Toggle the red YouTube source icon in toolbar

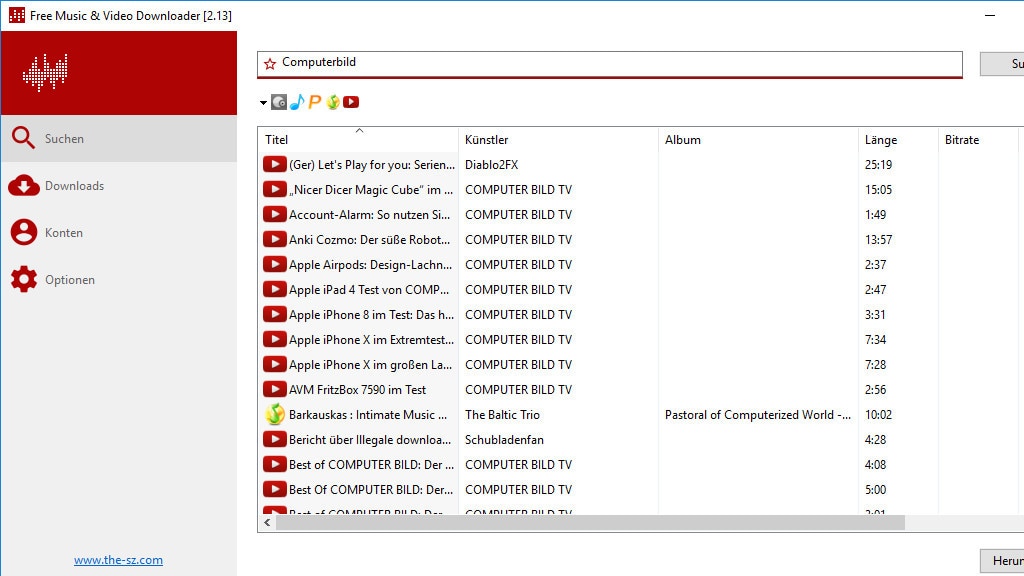(351, 102)
